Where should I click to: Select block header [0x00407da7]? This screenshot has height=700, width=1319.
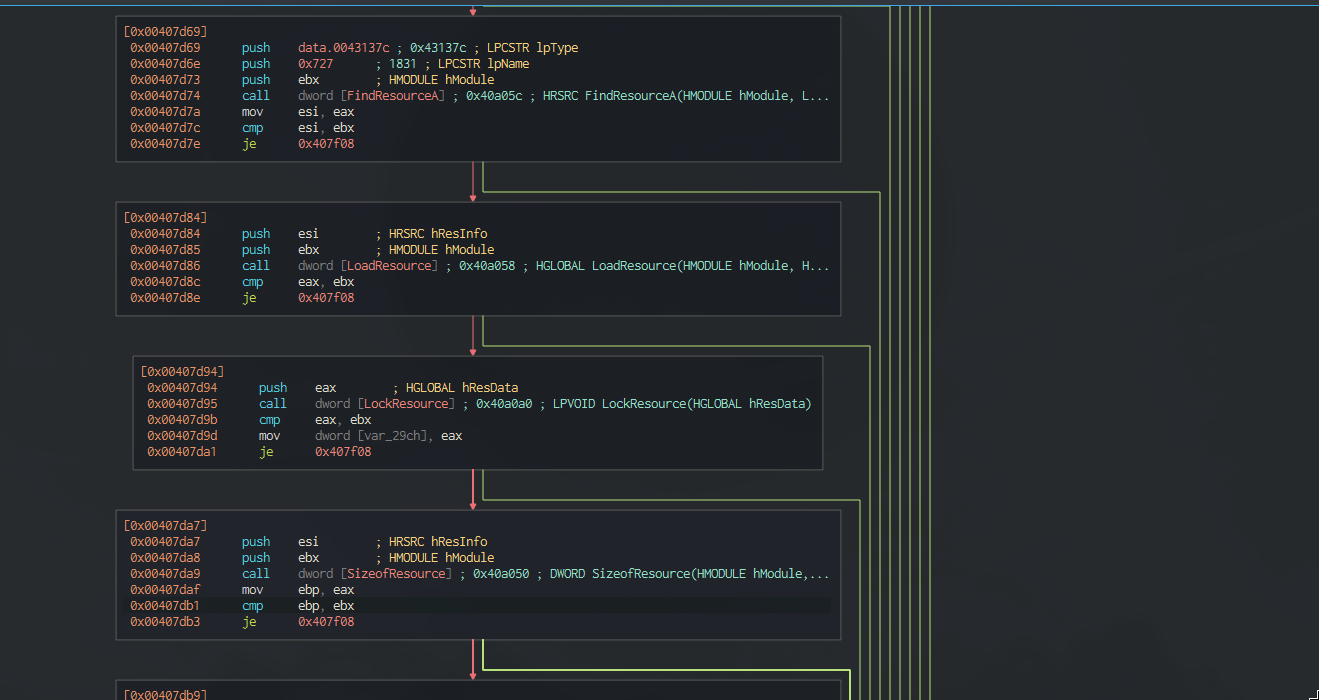click(166, 526)
